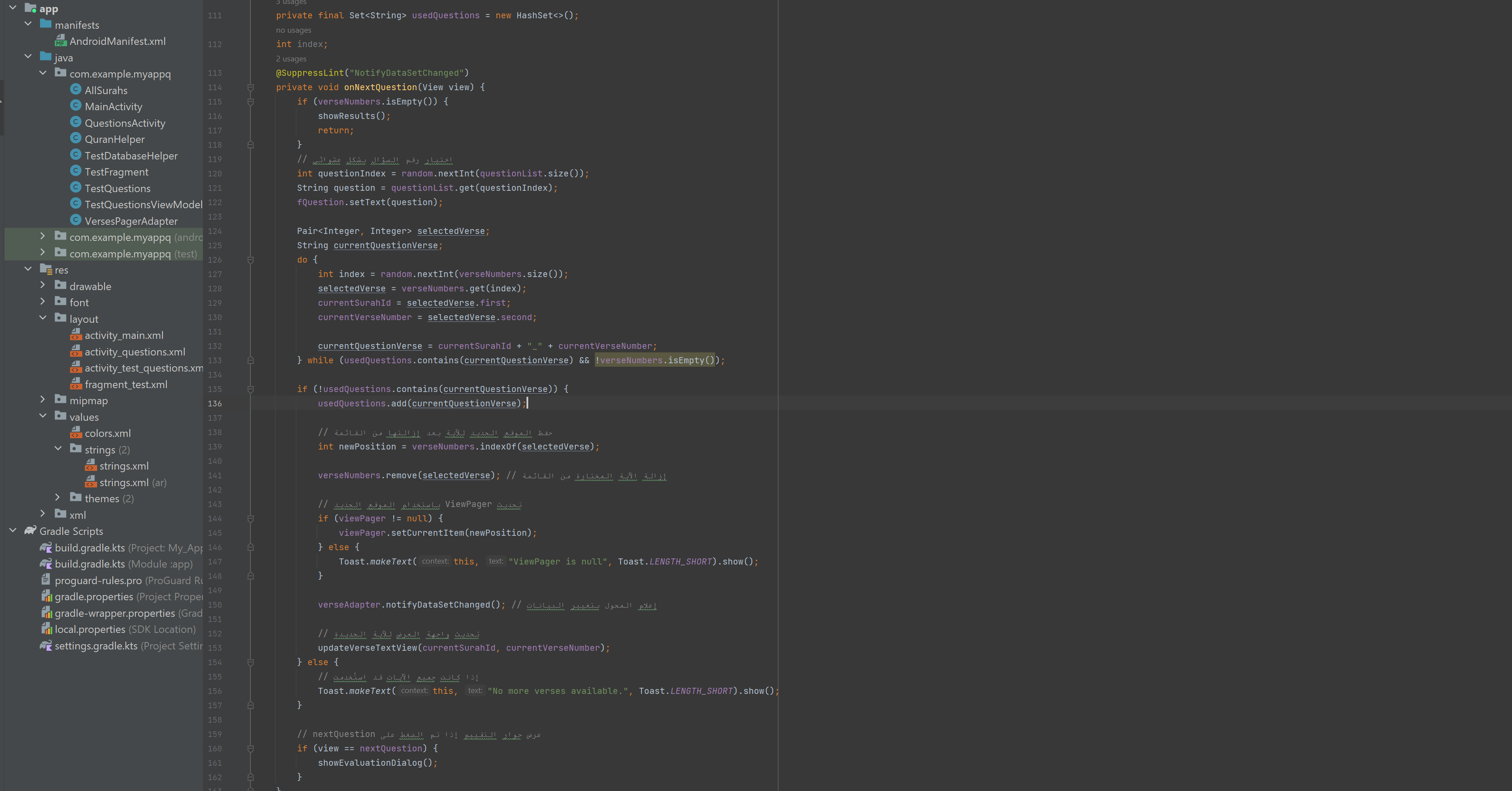Open proguard-rules.pro file
This screenshot has height=791, width=1512.
coord(98,580)
